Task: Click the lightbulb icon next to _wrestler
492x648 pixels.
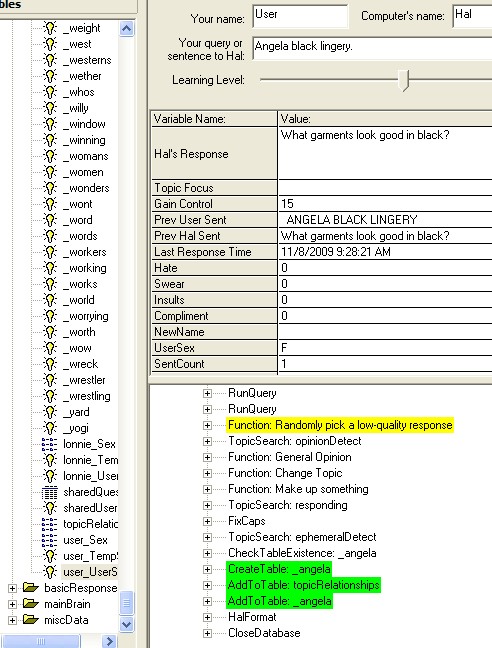Action: (x=50, y=380)
